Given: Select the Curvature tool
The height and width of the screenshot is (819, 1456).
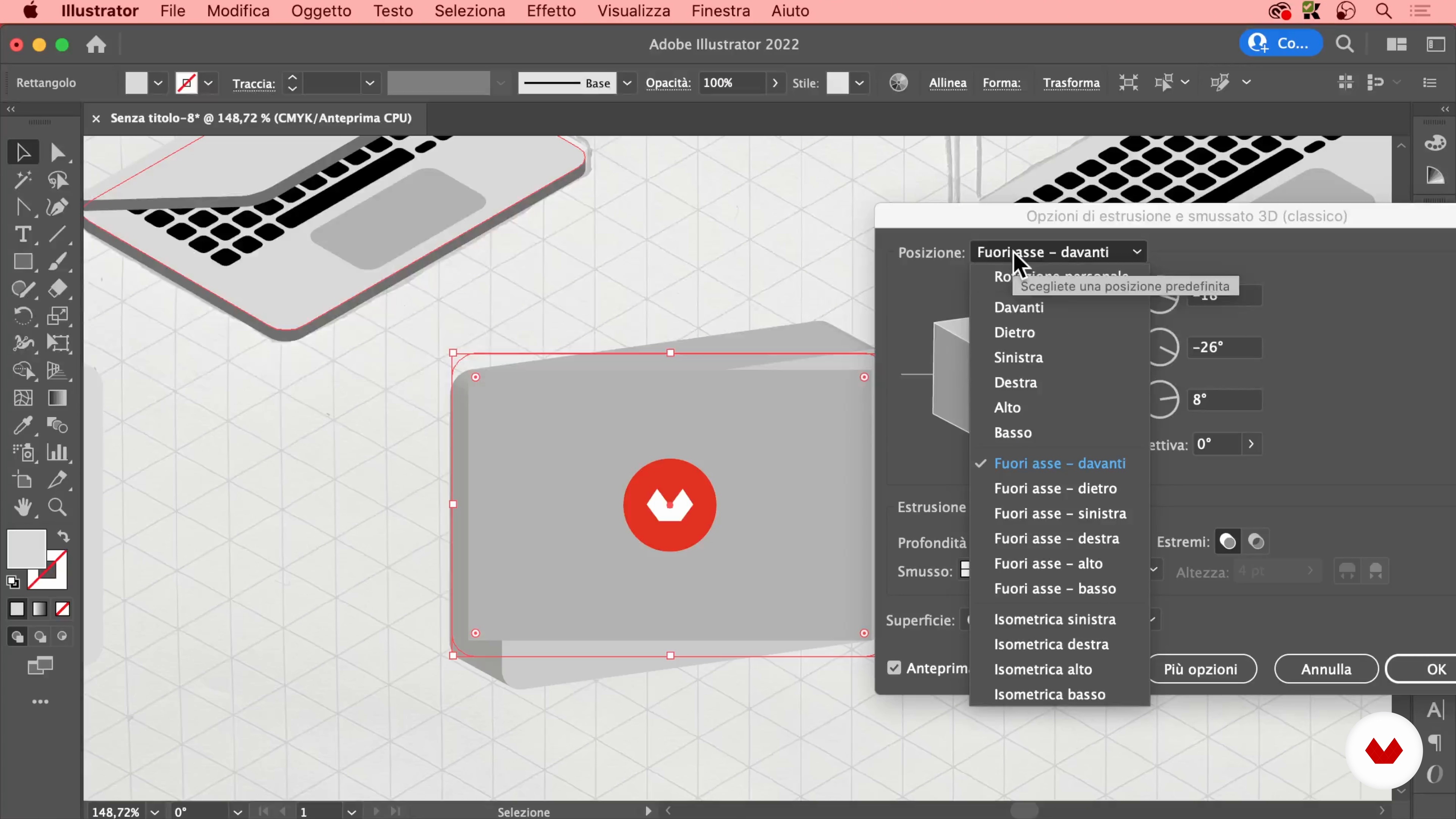Looking at the screenshot, I should (23, 207).
